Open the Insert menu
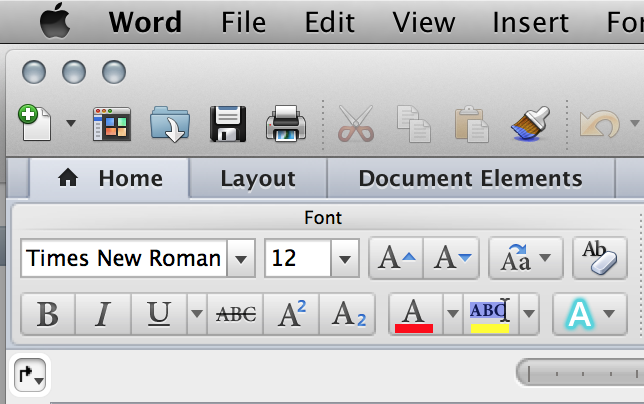644x404 pixels. coord(530,22)
